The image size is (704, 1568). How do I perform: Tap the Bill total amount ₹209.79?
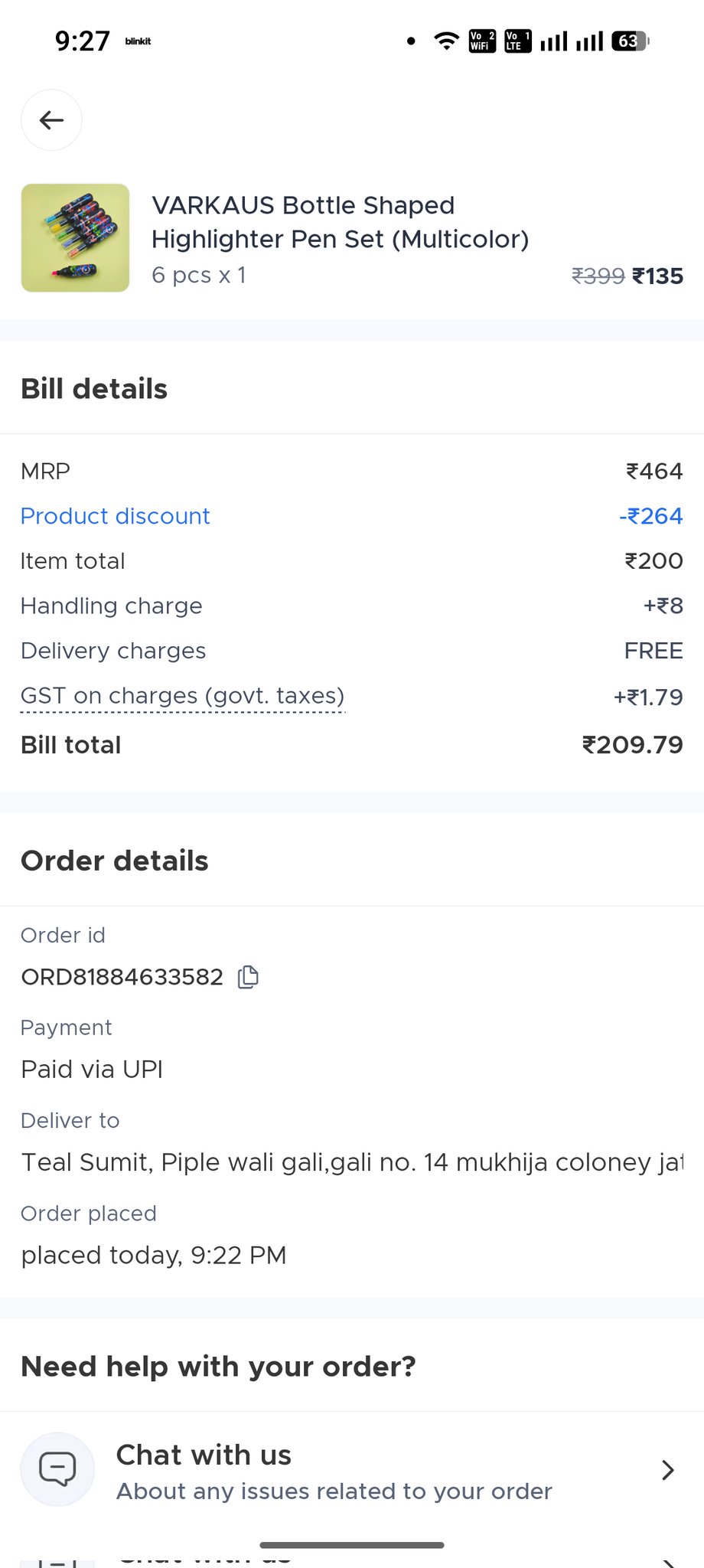632,745
